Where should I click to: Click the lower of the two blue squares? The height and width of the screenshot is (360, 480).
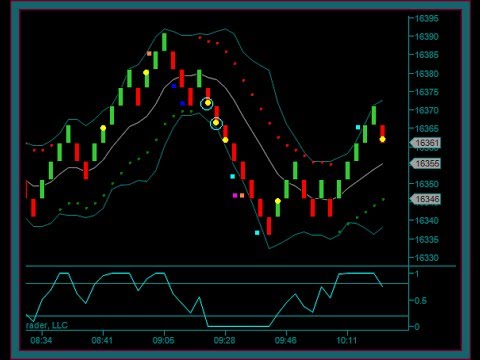182,104
